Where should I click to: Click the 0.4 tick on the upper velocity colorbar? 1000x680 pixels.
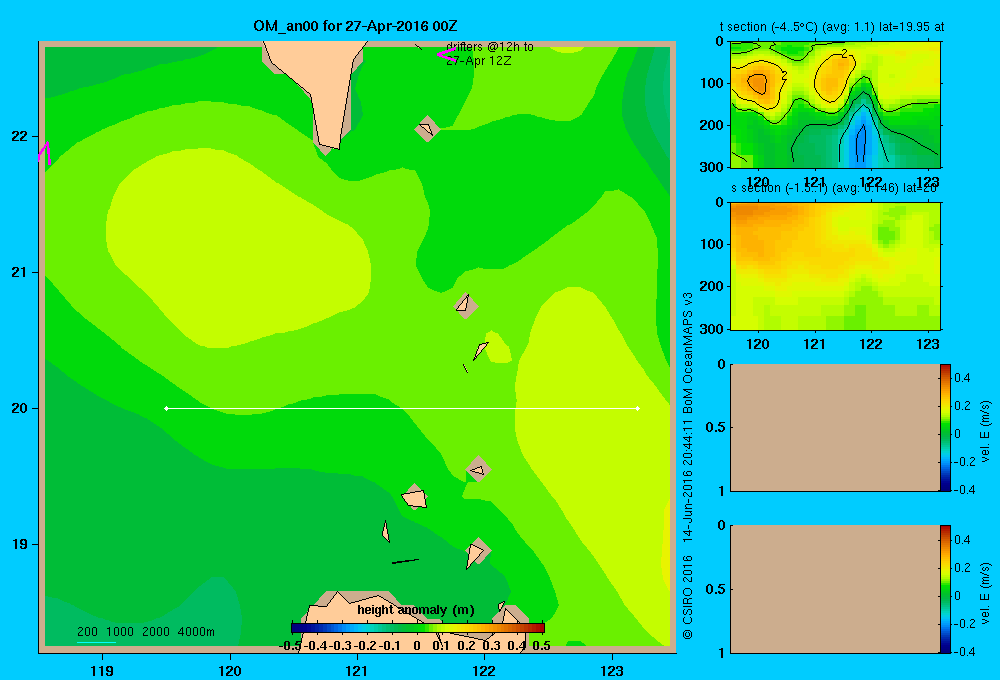(x=962, y=378)
